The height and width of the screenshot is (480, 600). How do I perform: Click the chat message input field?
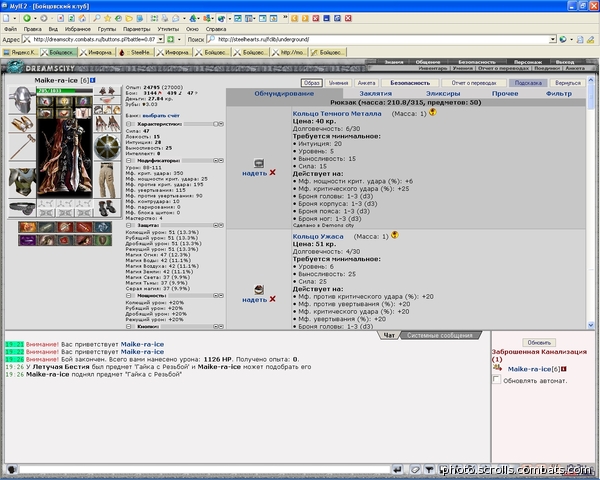point(205,469)
